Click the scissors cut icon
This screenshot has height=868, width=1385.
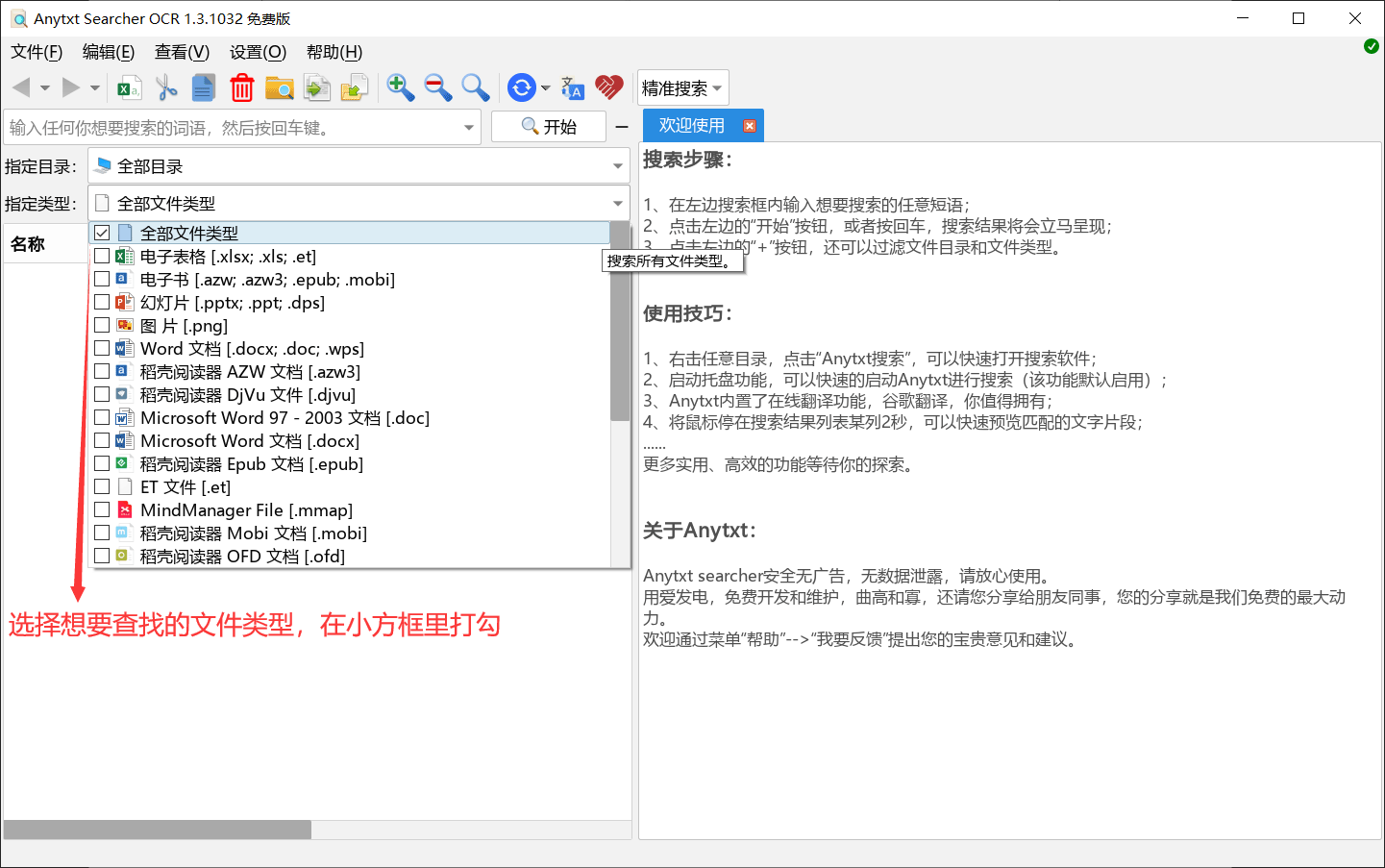[x=166, y=88]
